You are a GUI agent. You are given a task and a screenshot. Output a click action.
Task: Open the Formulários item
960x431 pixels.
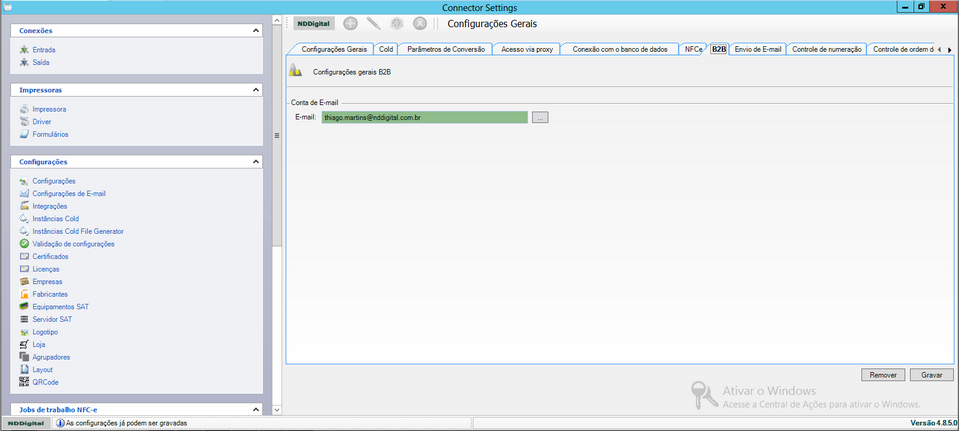pyautogui.click(x=50, y=134)
